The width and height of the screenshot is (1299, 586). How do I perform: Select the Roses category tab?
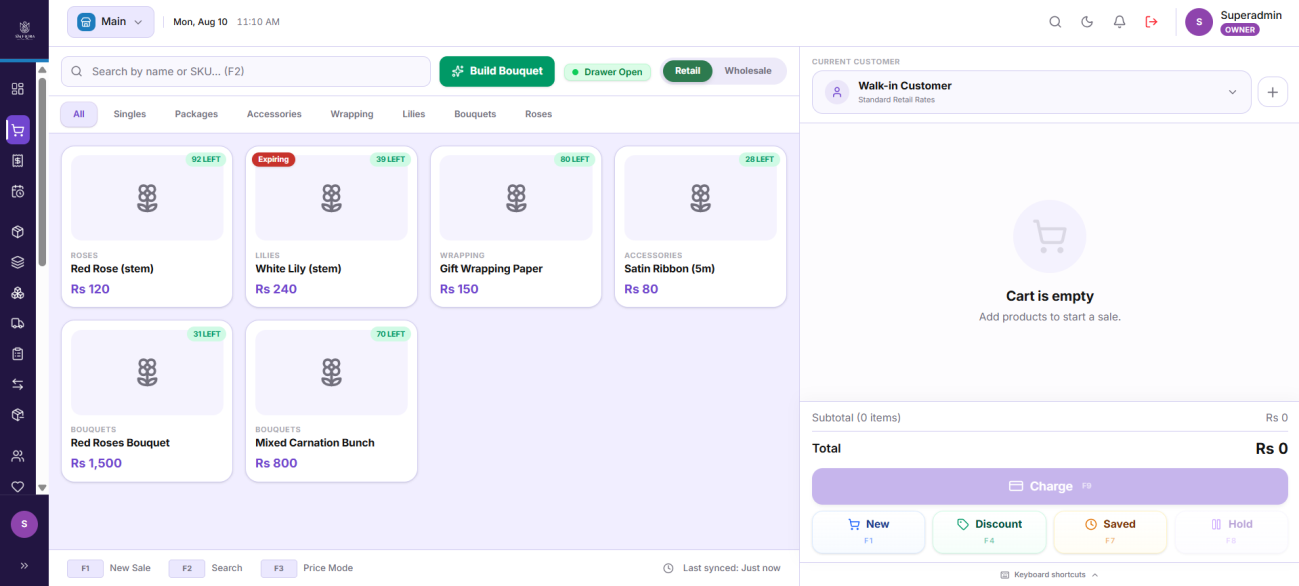[x=538, y=114]
